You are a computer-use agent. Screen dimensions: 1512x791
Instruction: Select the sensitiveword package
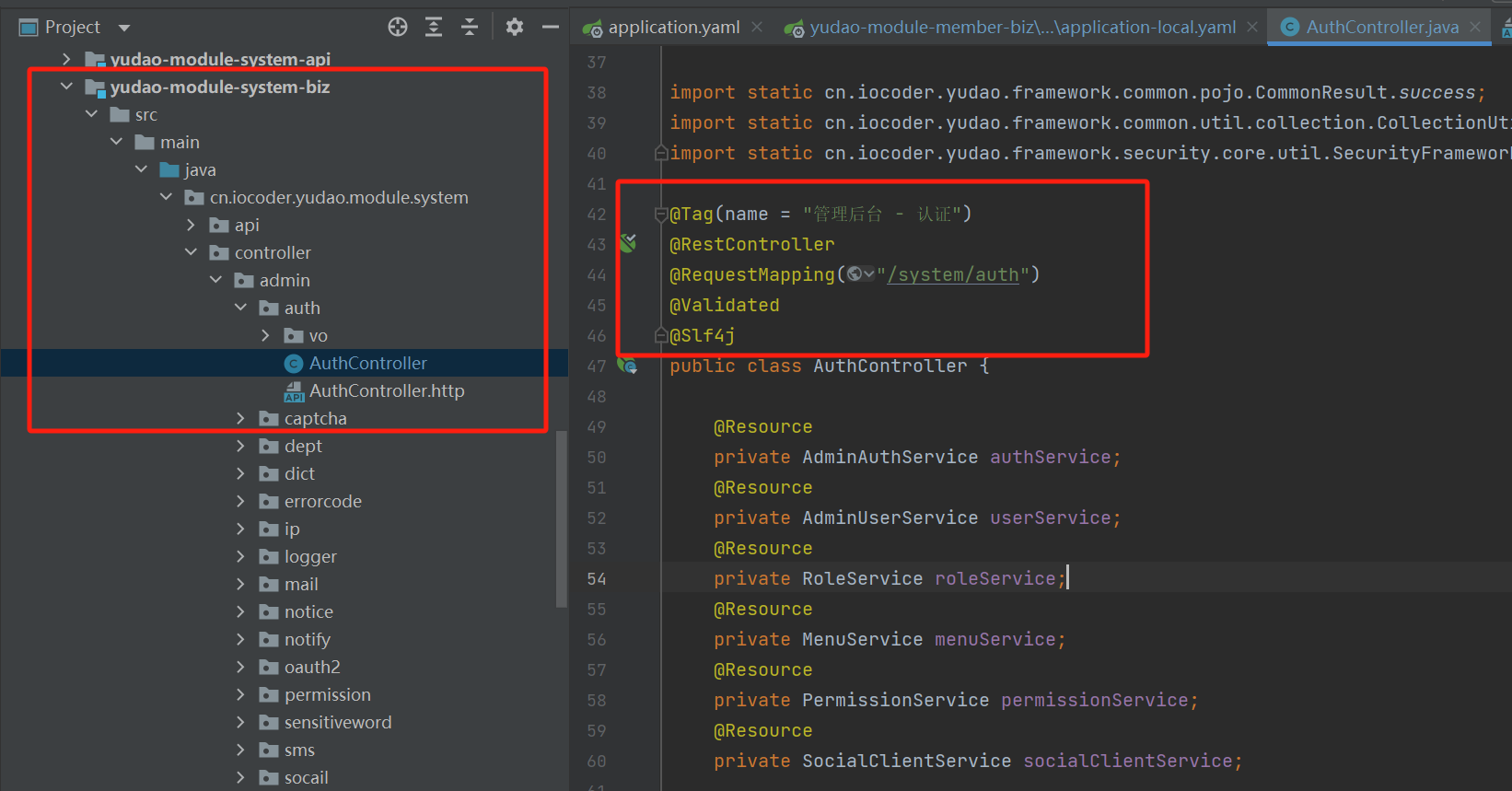(338, 722)
